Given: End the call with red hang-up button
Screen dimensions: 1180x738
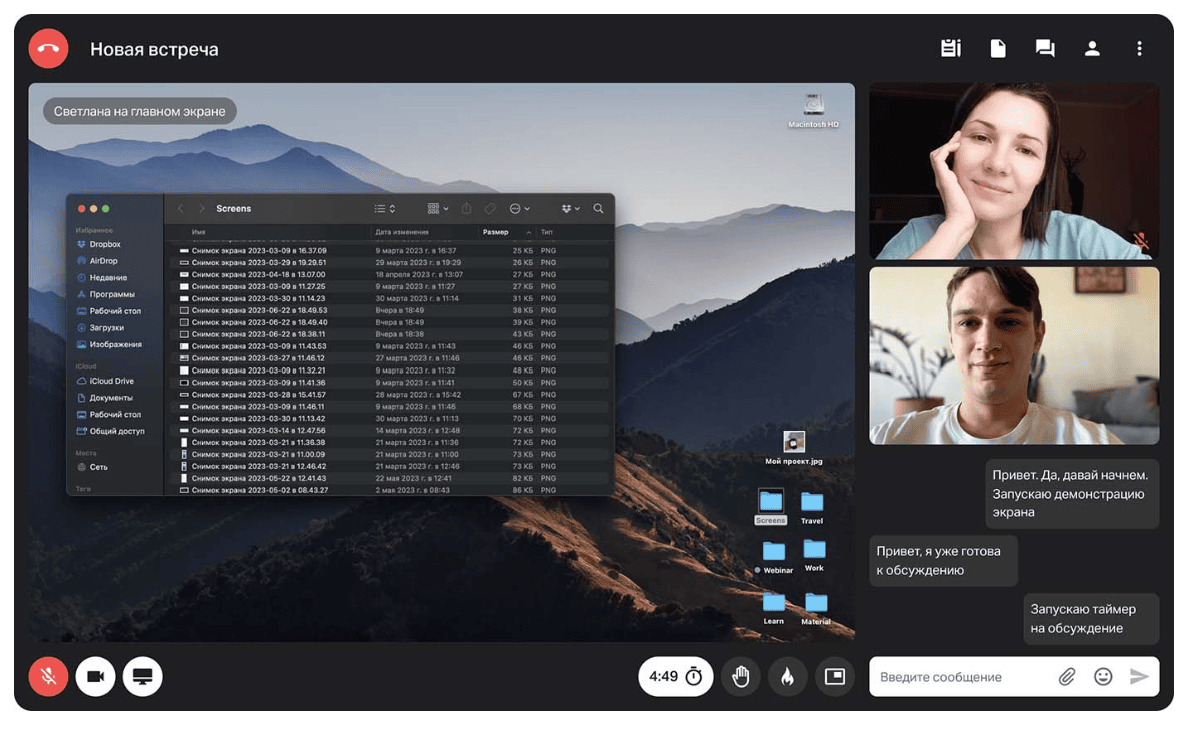Looking at the screenshot, I should [x=48, y=49].
